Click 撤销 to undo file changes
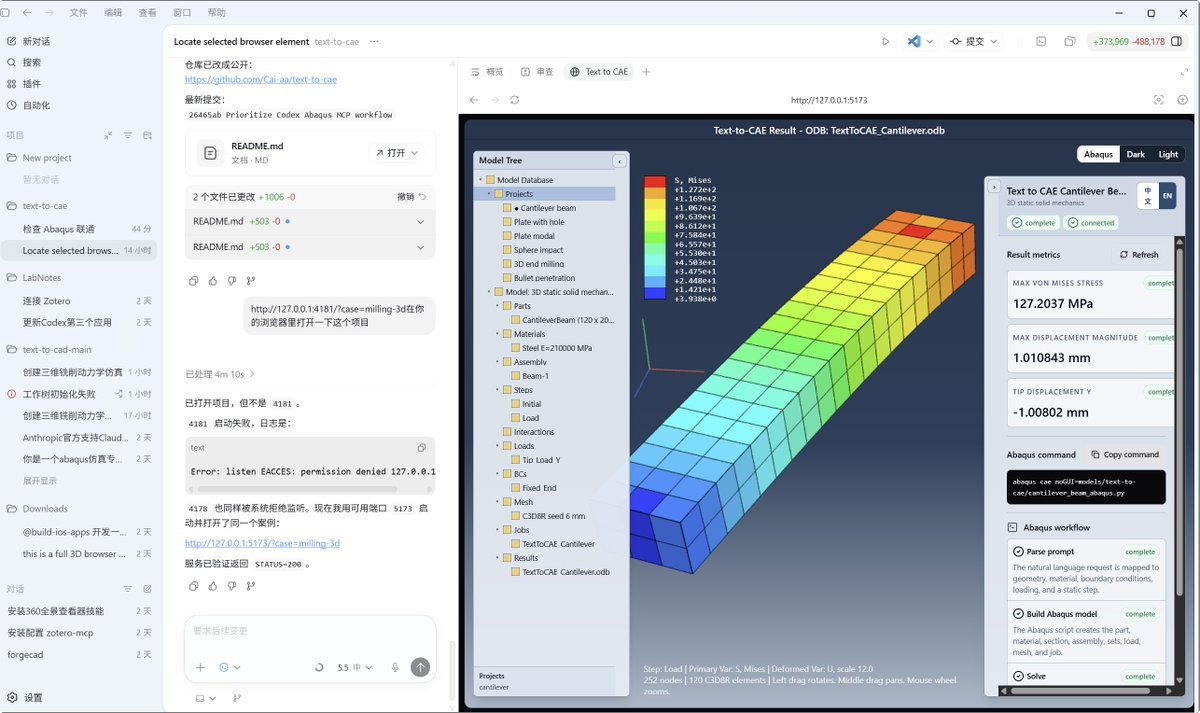This screenshot has width=1200, height=713. click(411, 197)
